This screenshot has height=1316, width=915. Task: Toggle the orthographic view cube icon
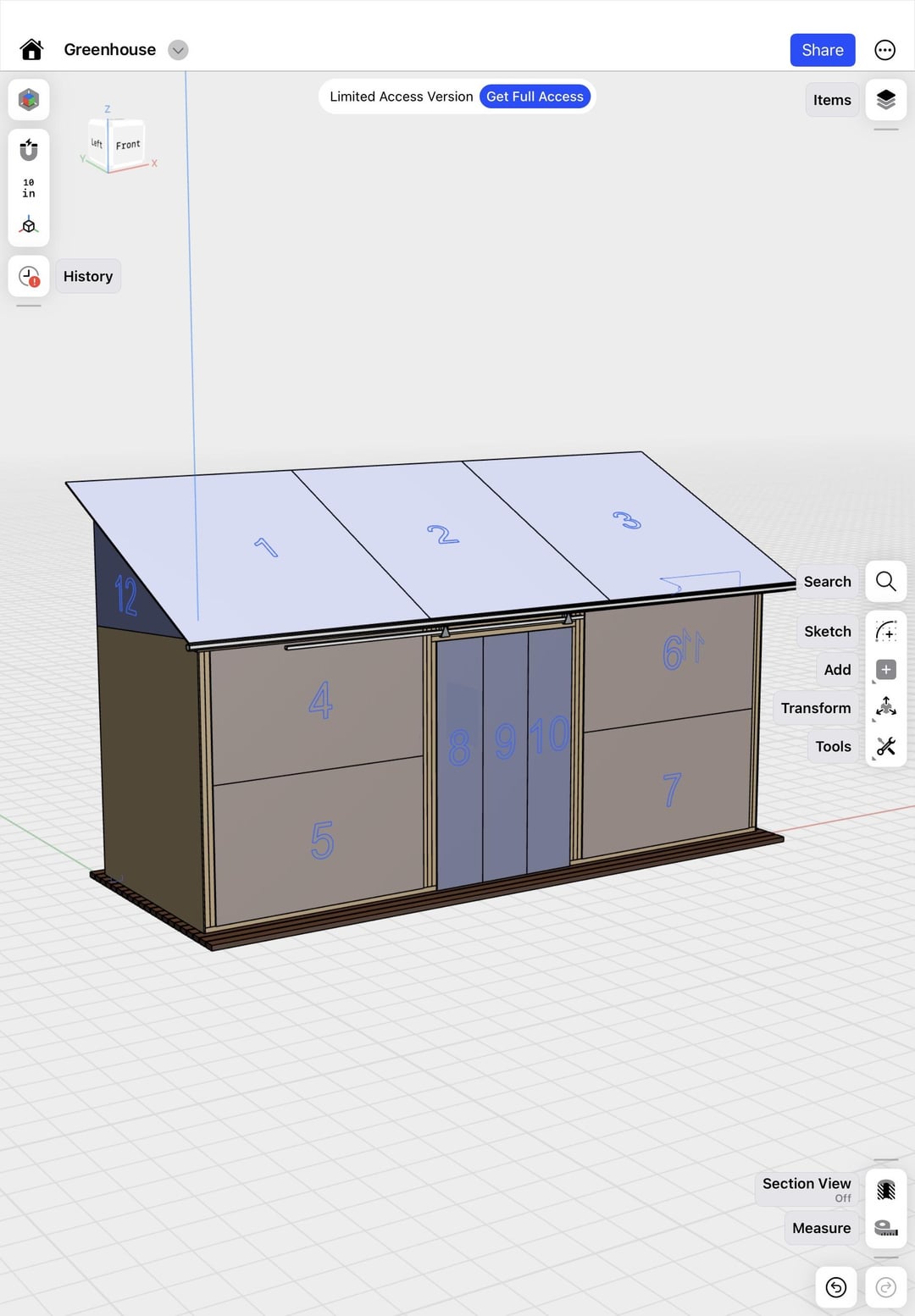[x=29, y=225]
